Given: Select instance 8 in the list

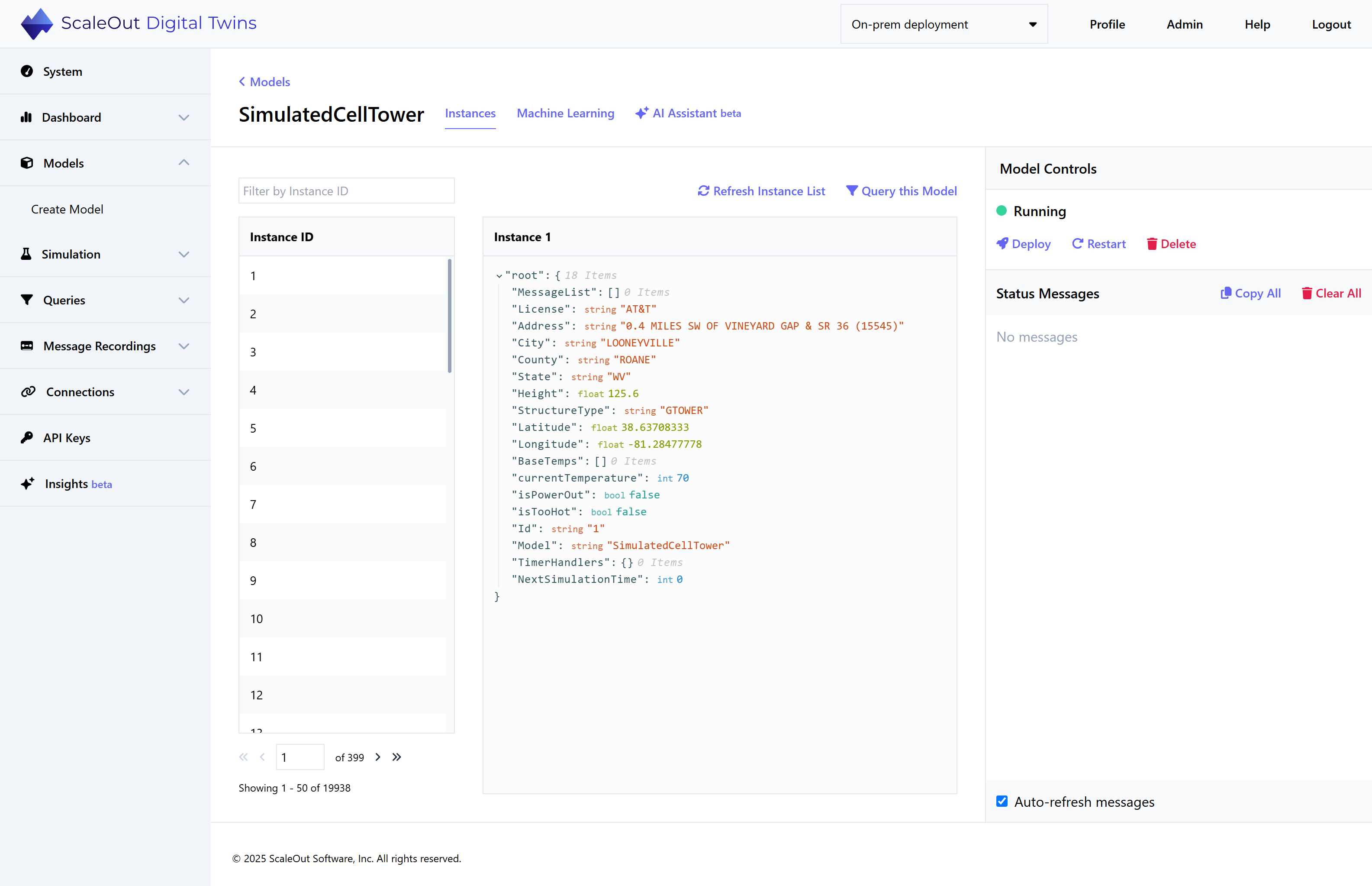Looking at the screenshot, I should point(342,543).
